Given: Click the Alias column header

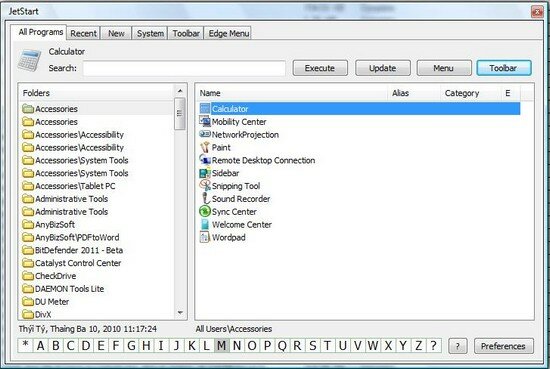Looking at the screenshot, I should click(x=414, y=93).
